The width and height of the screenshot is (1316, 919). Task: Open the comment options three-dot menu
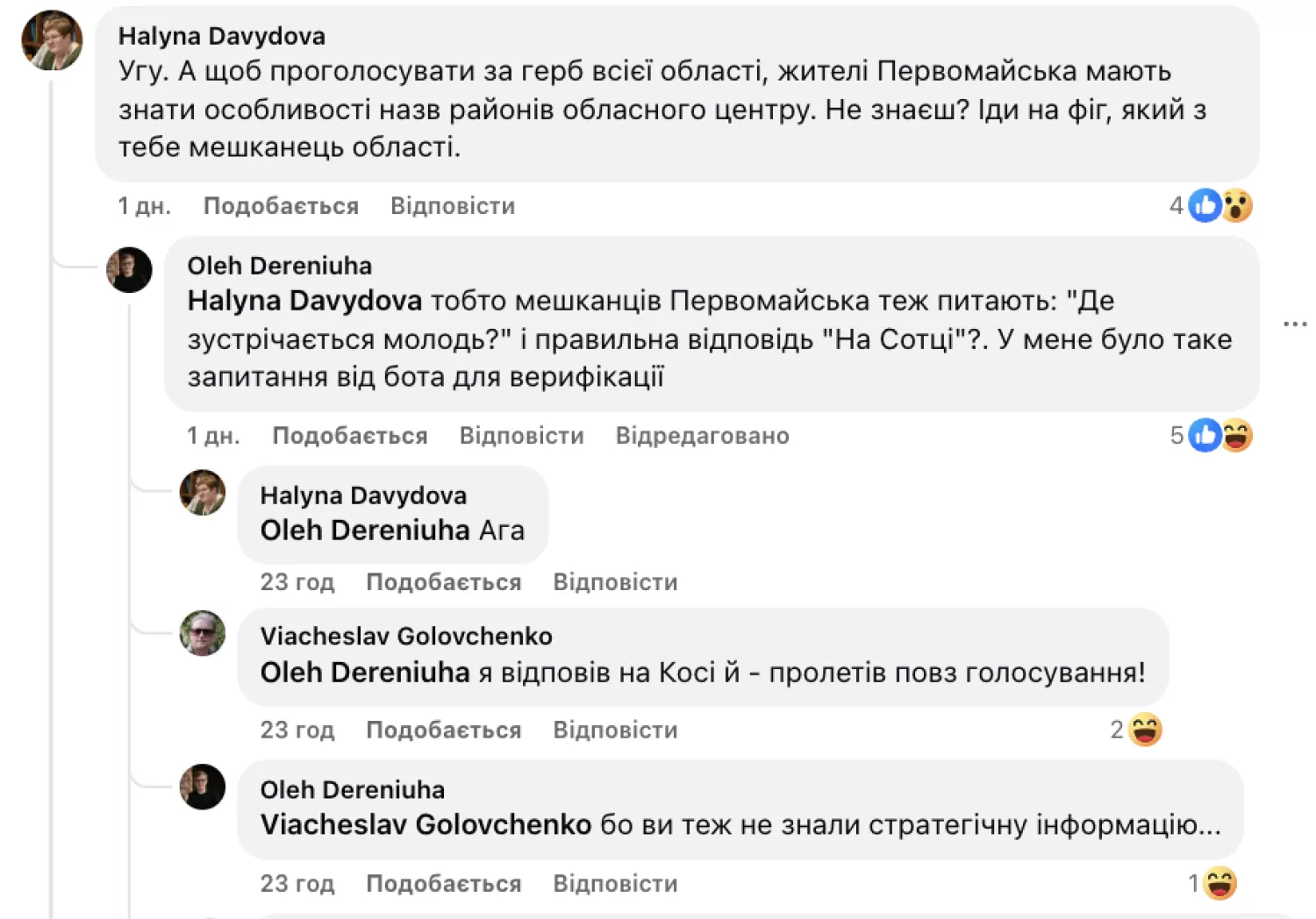coord(1295,324)
